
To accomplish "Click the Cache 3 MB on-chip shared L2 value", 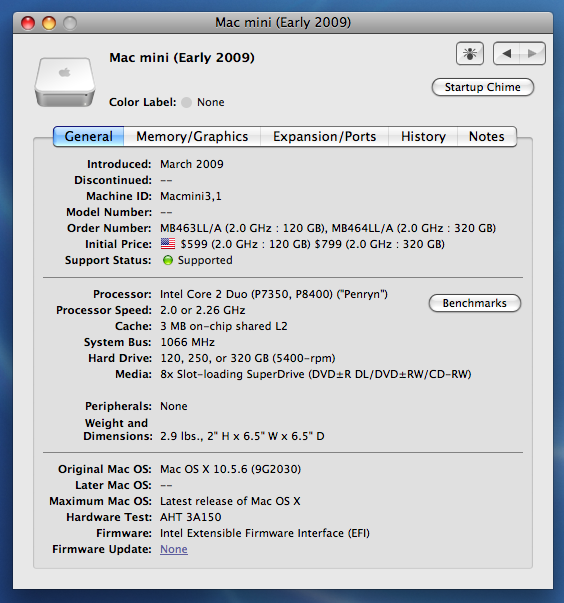I will (224, 326).
